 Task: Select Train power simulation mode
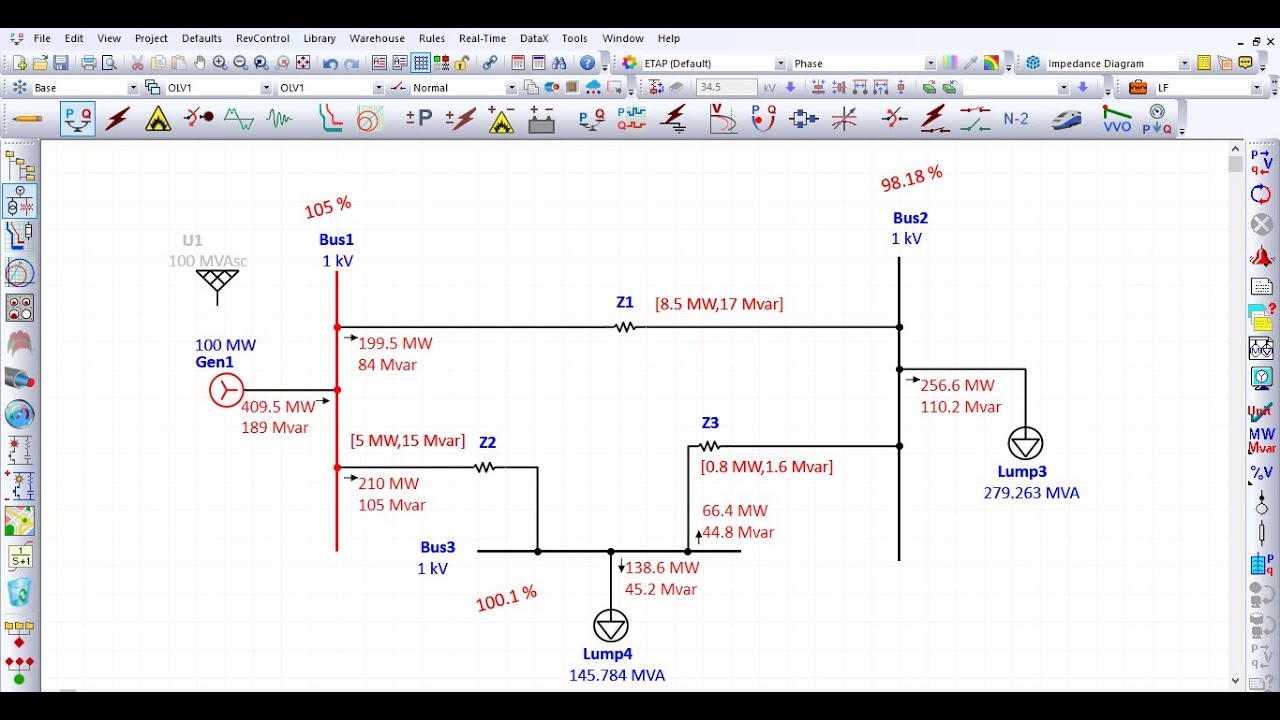tap(1067, 119)
